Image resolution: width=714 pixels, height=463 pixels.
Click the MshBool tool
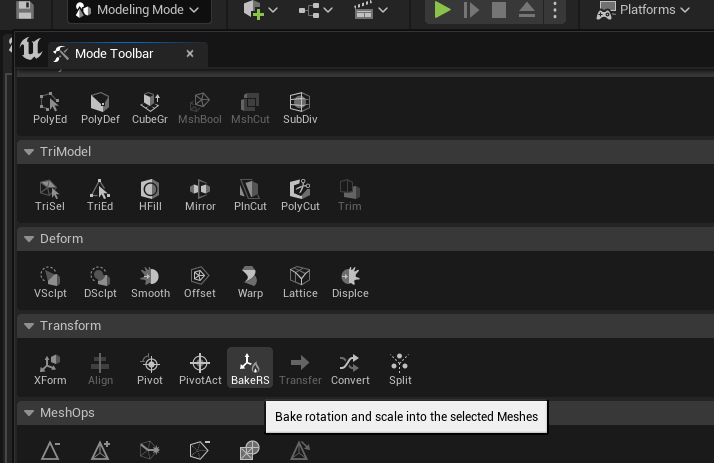coord(200,108)
